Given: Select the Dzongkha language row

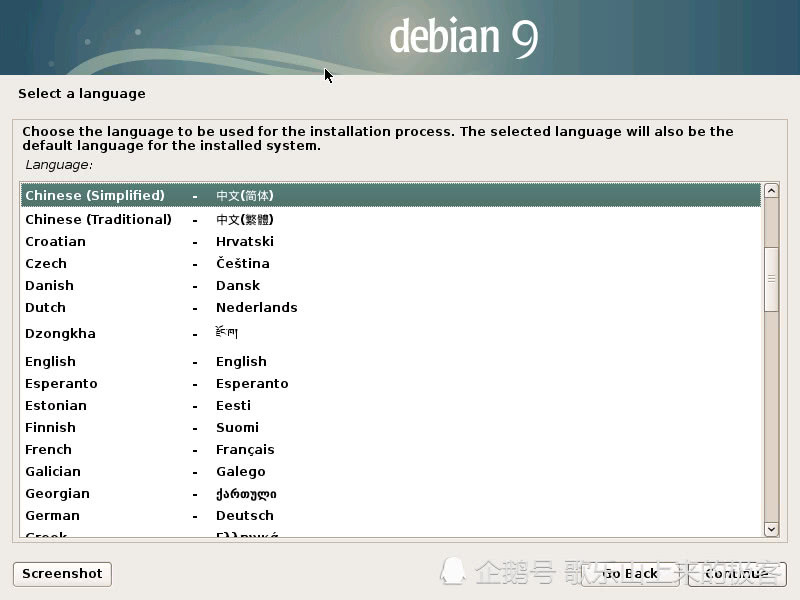Looking at the screenshot, I should click(x=391, y=334).
